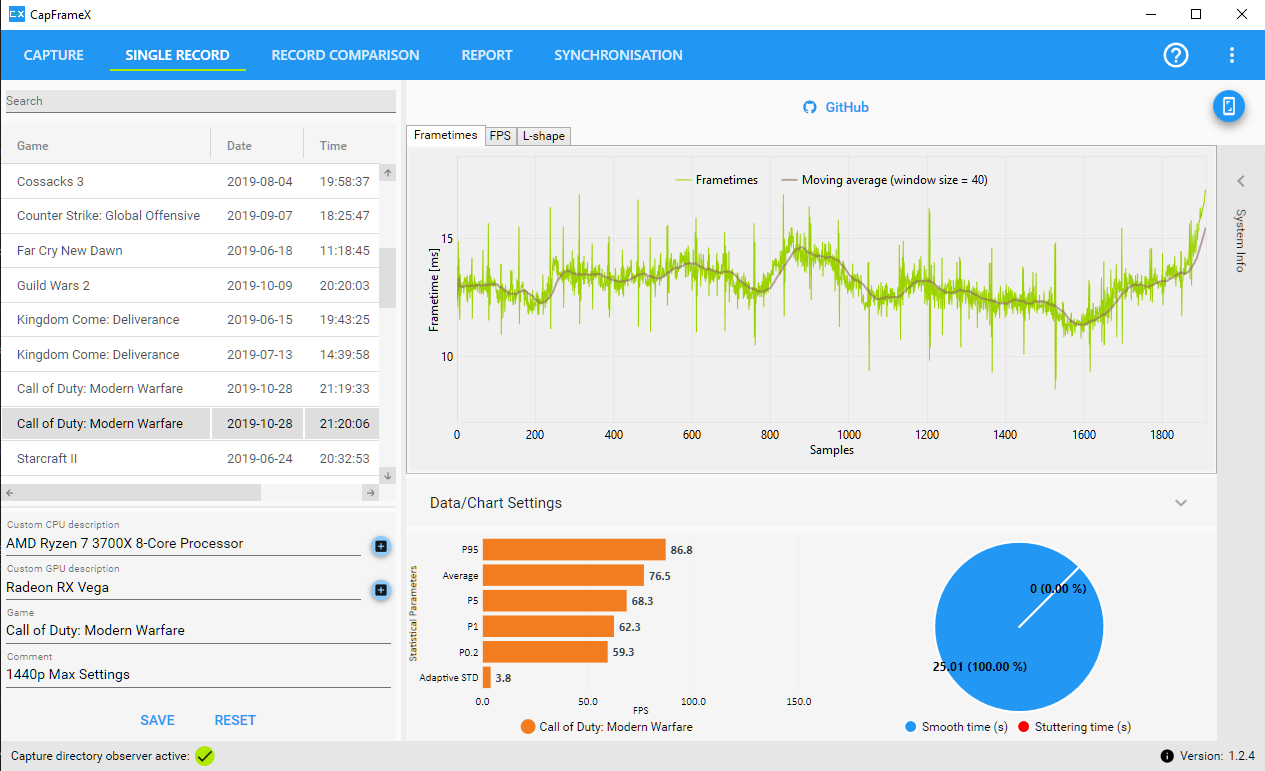Add custom GPU description with plus icon
1265x771 pixels.
tap(381, 590)
